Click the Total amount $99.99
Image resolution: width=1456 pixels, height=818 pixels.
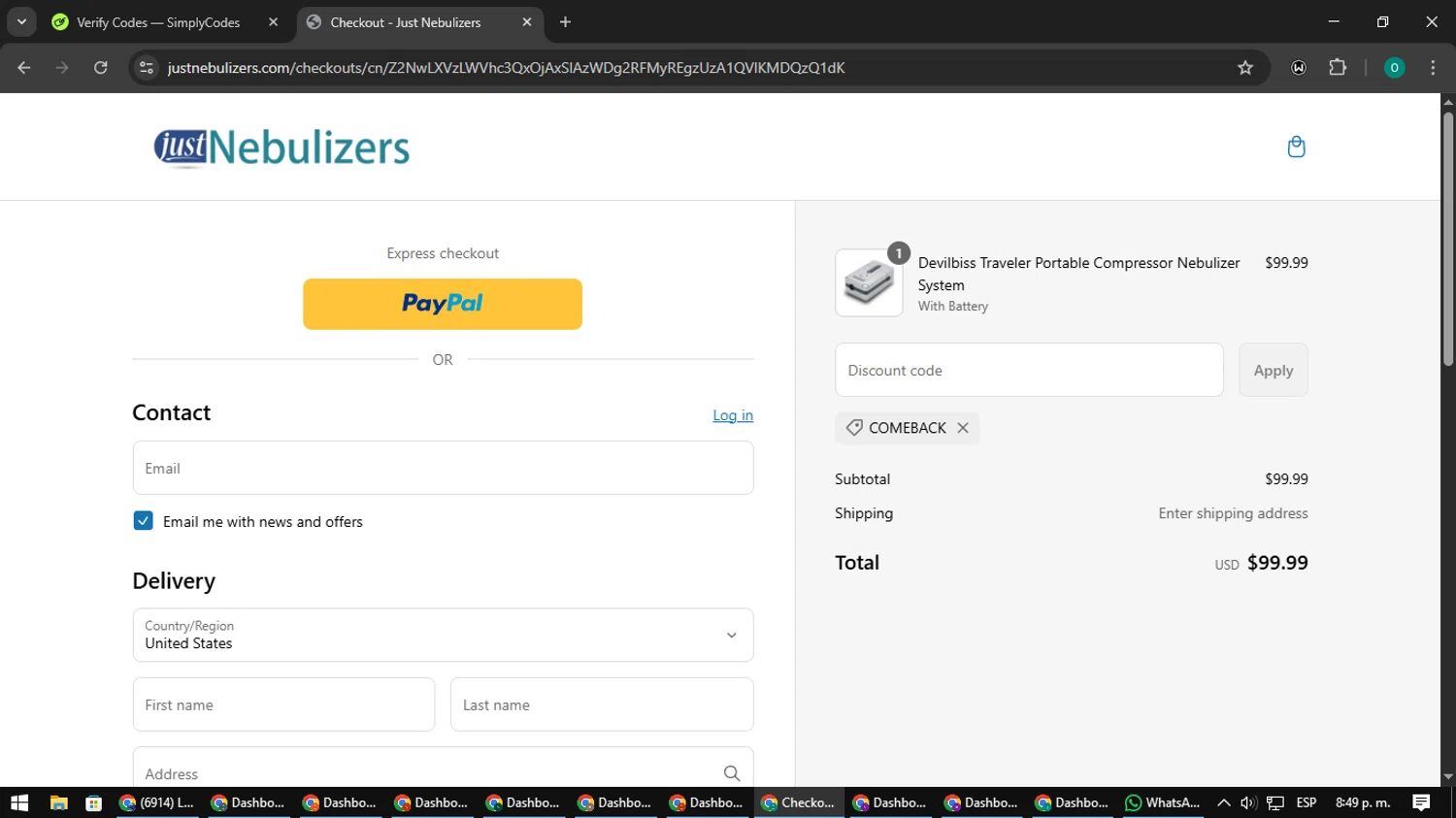tap(1277, 563)
